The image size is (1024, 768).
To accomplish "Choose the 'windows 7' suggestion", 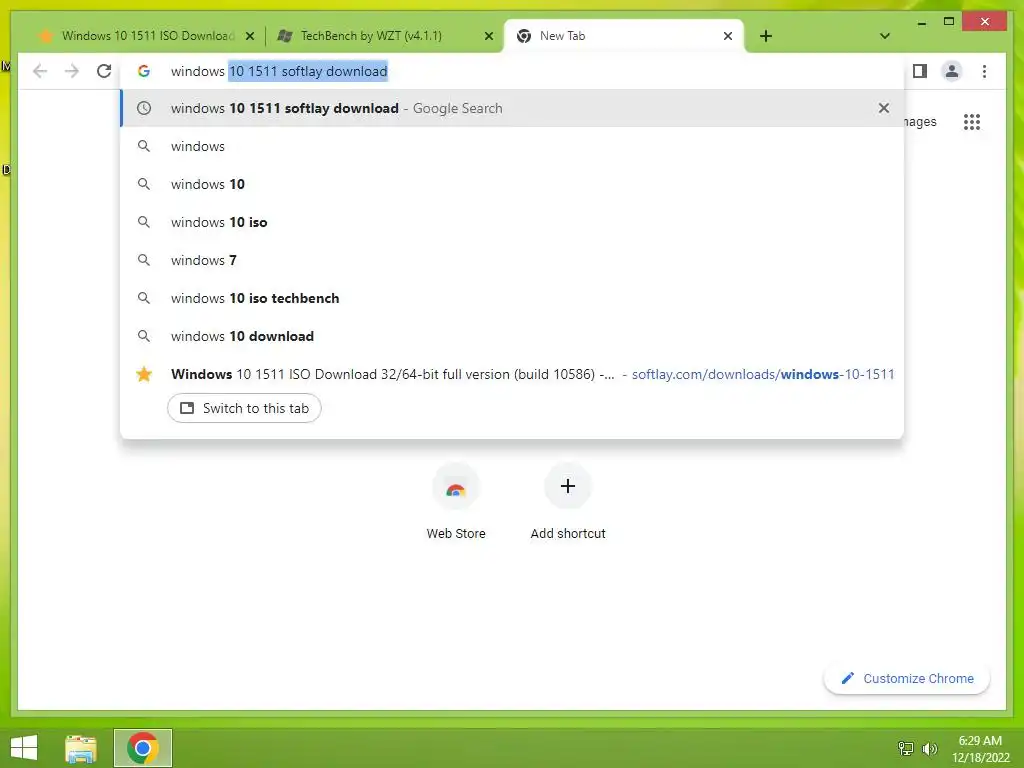I will click(512, 260).
